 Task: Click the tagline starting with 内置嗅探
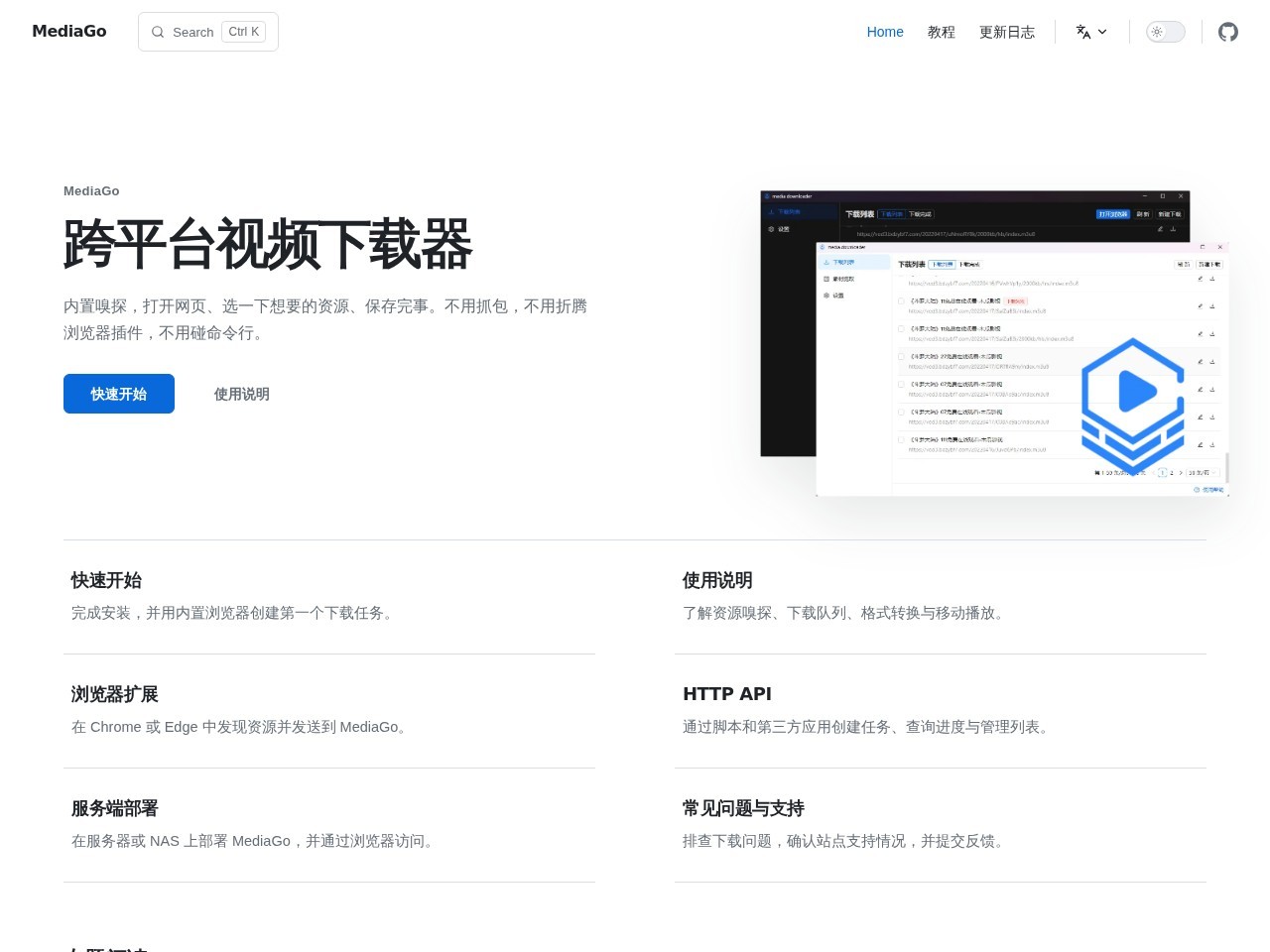coord(325,319)
